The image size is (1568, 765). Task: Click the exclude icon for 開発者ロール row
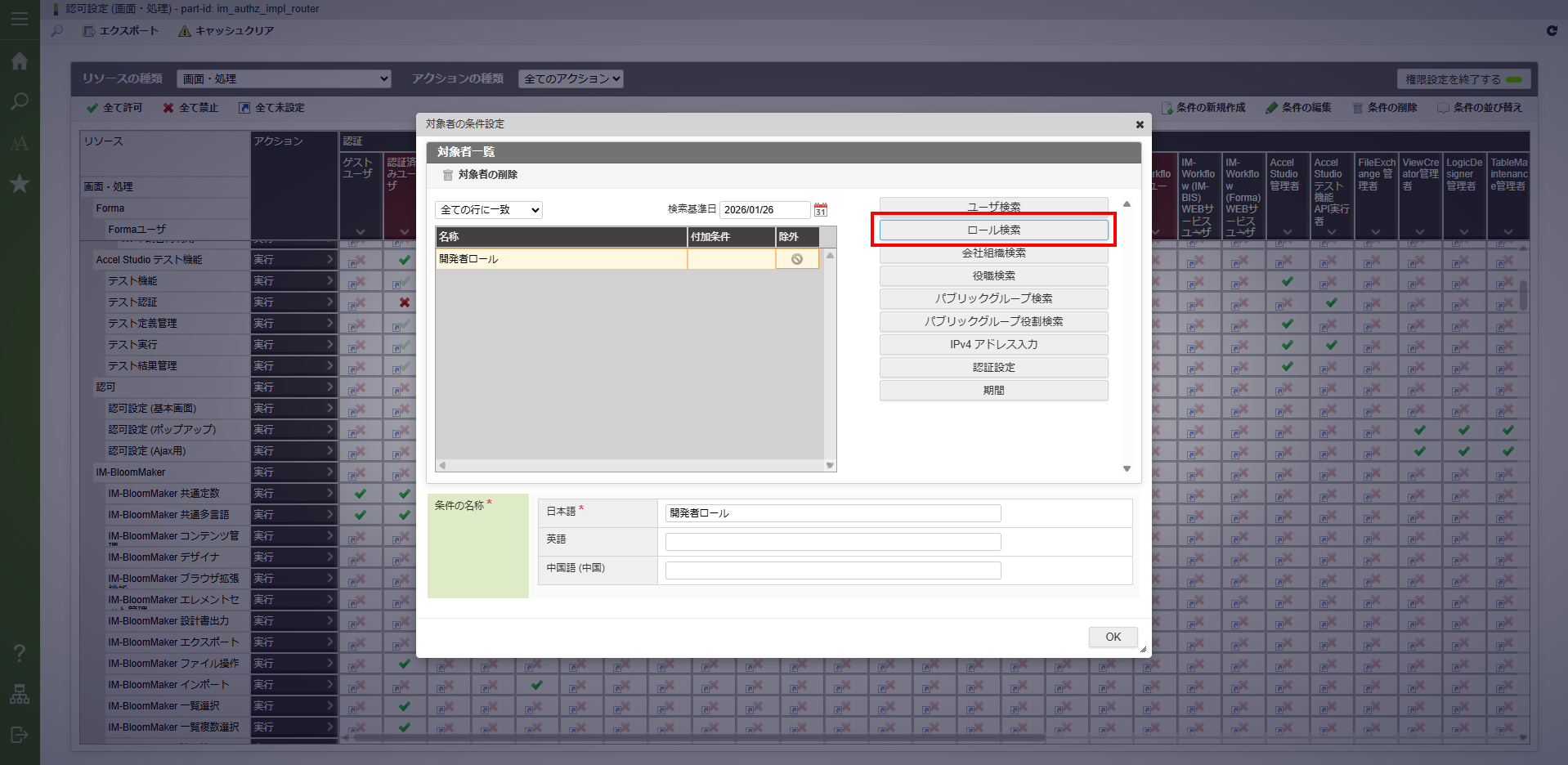coord(796,259)
